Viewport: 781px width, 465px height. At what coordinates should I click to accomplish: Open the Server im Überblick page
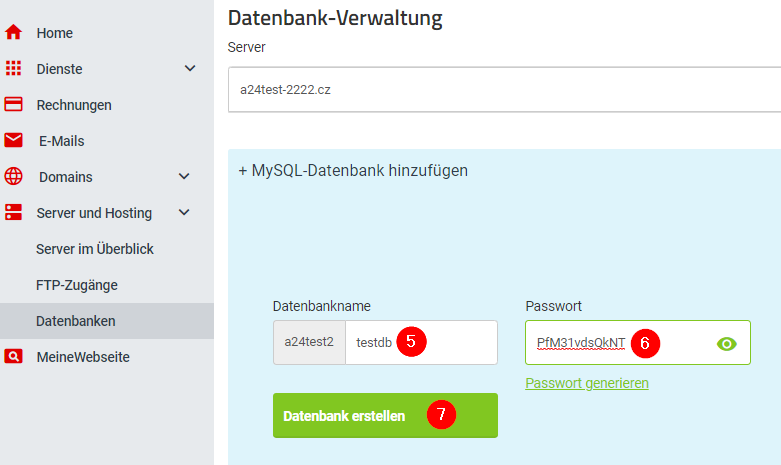(94, 249)
